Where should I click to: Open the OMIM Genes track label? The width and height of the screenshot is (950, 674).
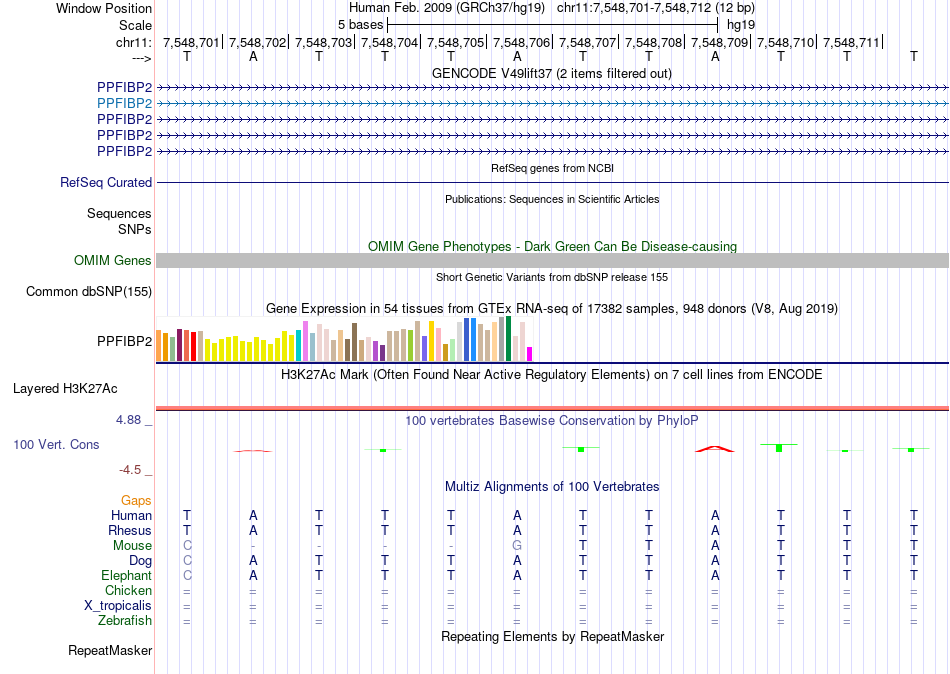(x=113, y=260)
